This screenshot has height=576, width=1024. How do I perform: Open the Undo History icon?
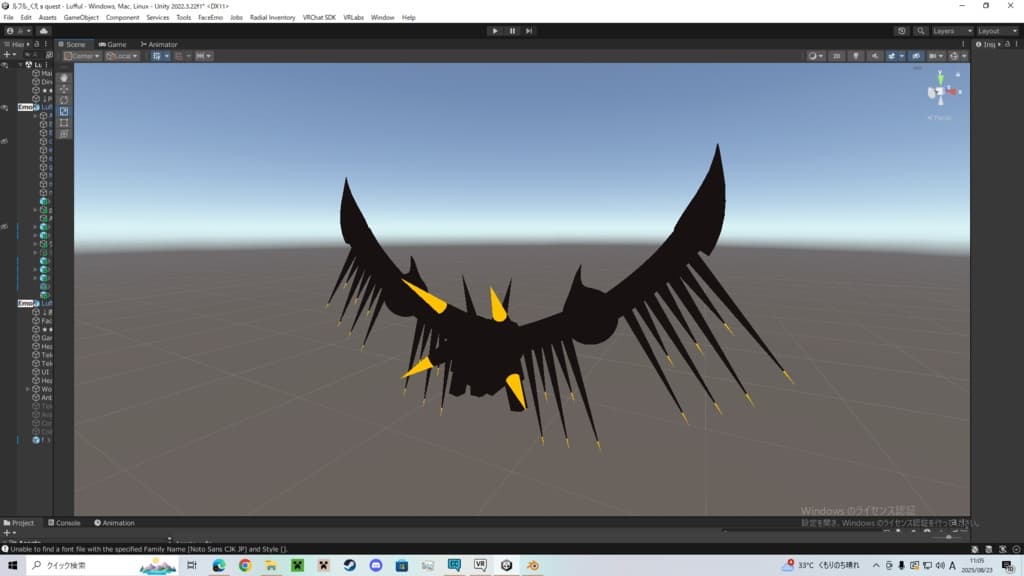coord(901,31)
